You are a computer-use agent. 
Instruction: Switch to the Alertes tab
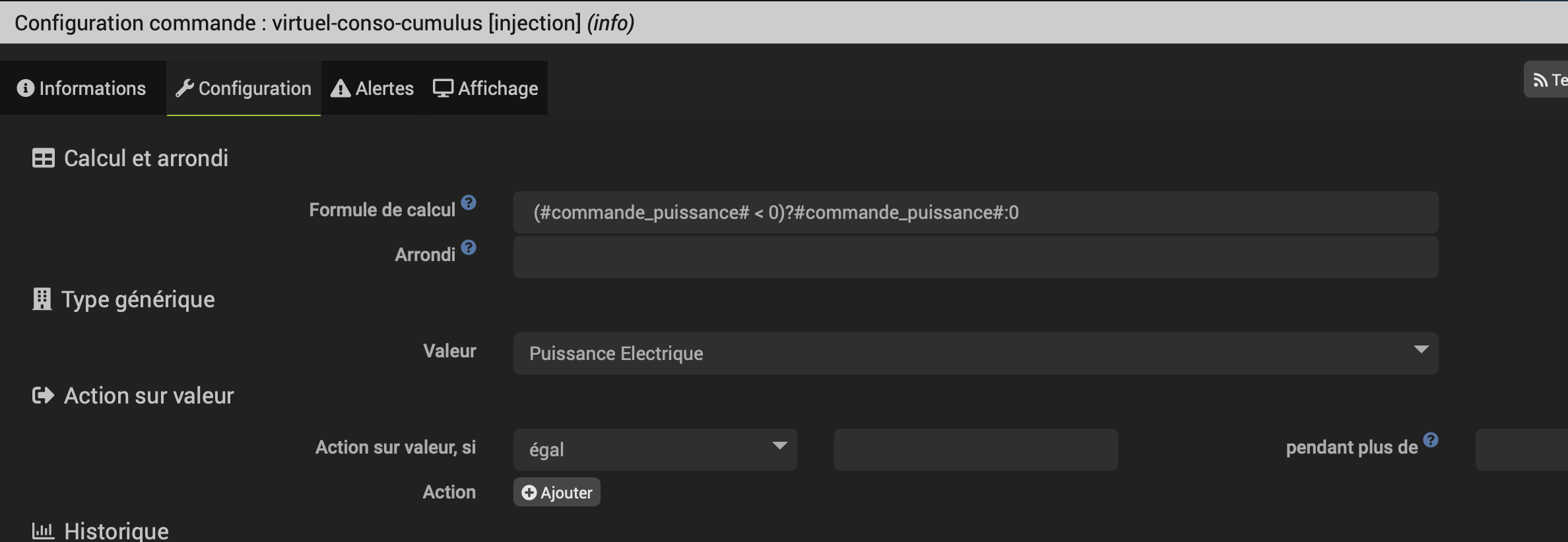[372, 88]
